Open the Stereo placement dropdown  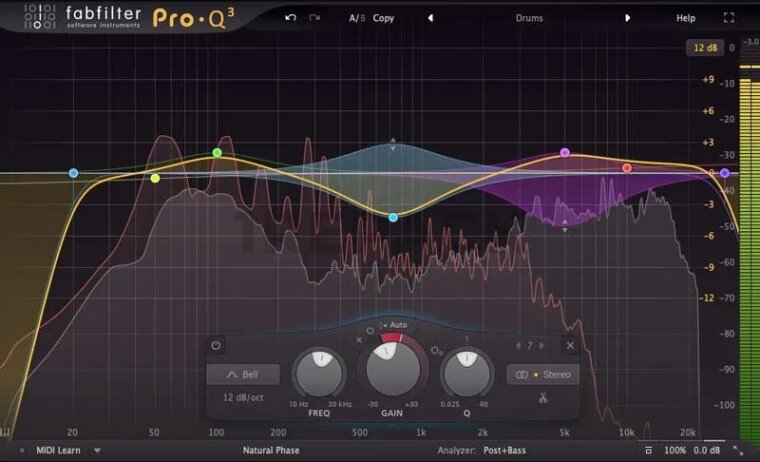coord(543,374)
